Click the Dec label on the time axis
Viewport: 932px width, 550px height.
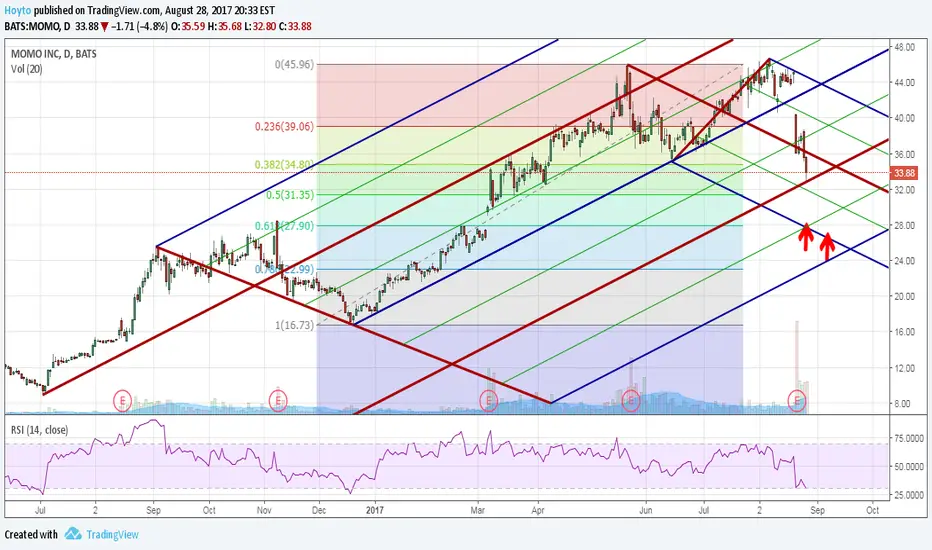pyautogui.click(x=319, y=510)
